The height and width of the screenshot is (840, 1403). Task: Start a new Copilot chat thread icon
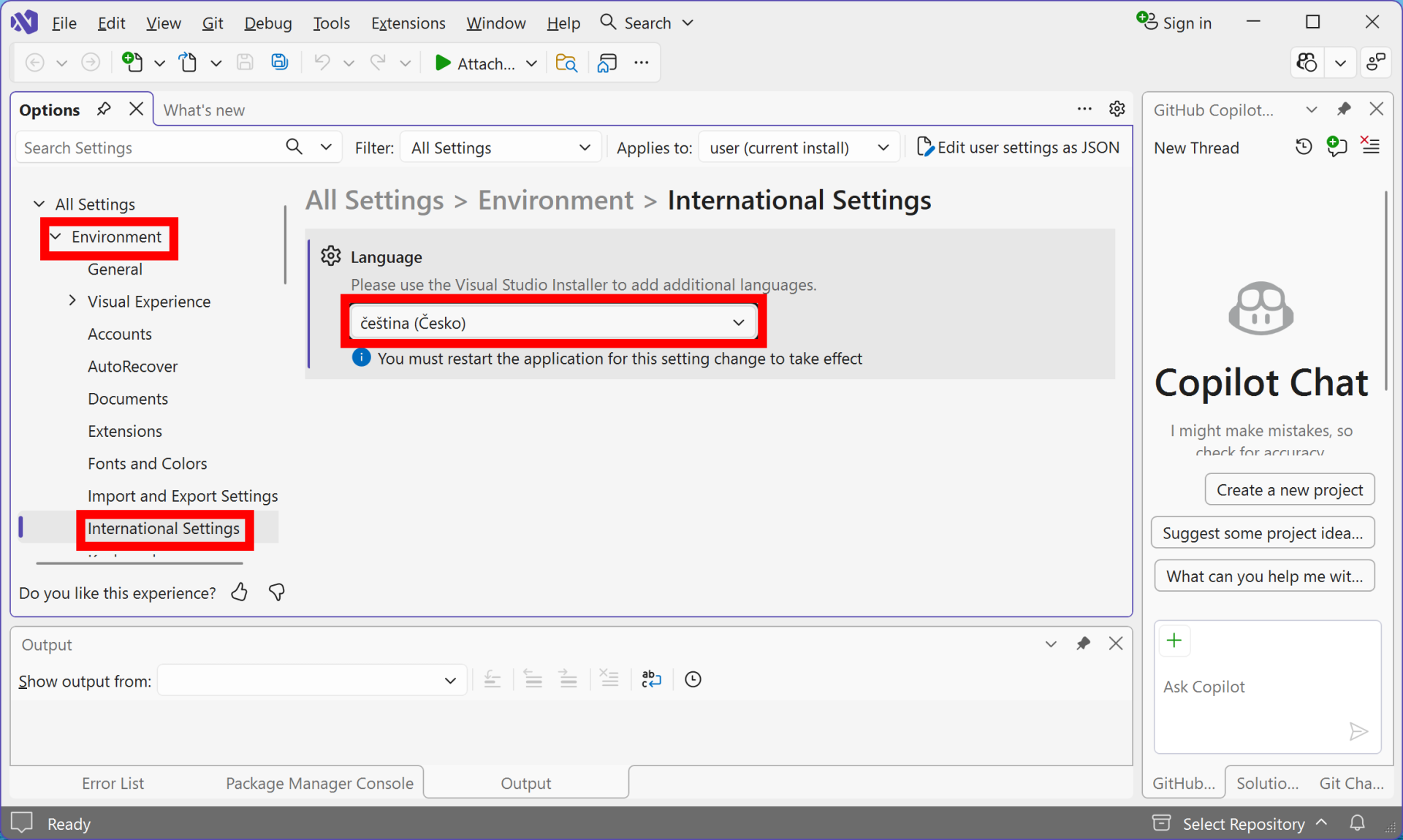pos(1337,146)
